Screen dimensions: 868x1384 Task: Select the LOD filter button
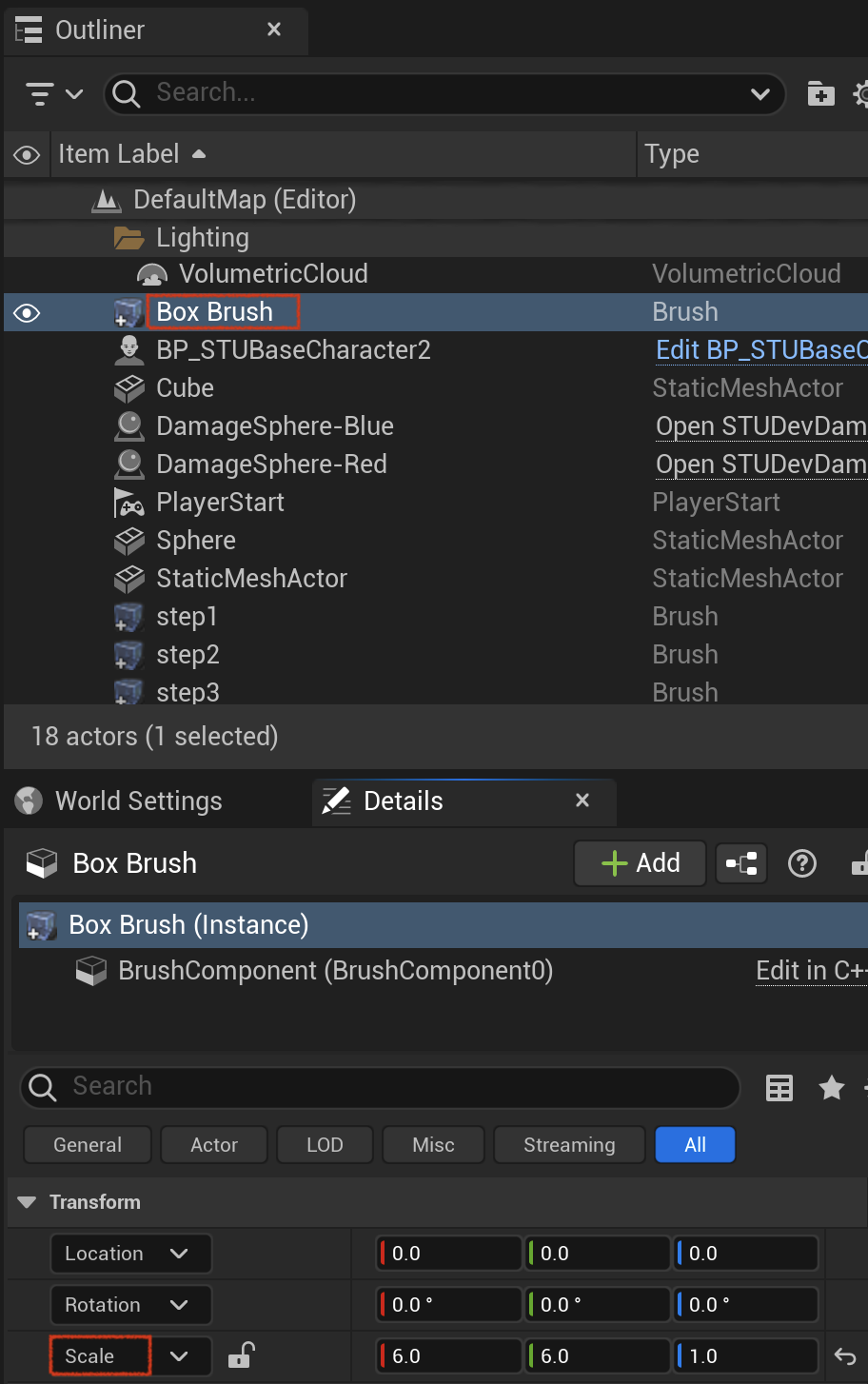[325, 1145]
